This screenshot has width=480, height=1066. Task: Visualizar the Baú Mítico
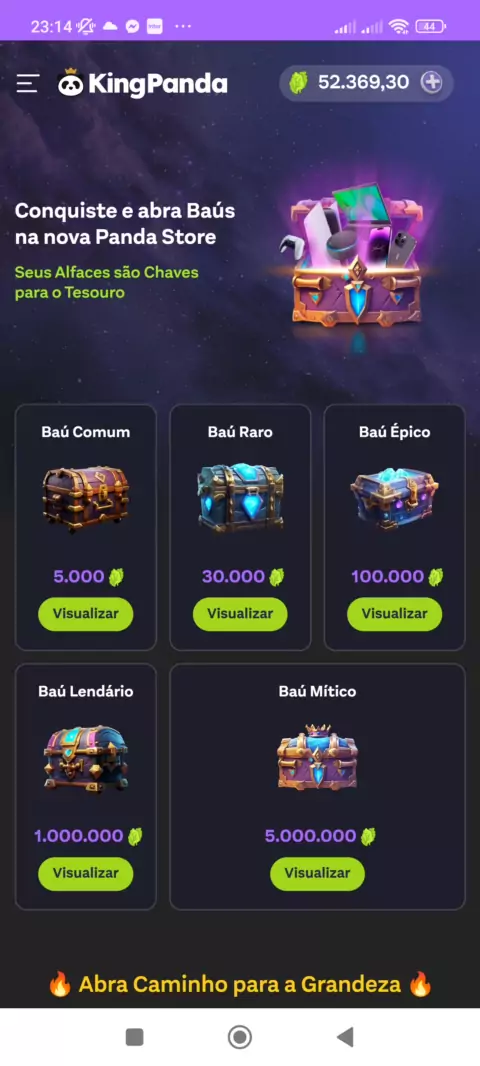point(318,874)
